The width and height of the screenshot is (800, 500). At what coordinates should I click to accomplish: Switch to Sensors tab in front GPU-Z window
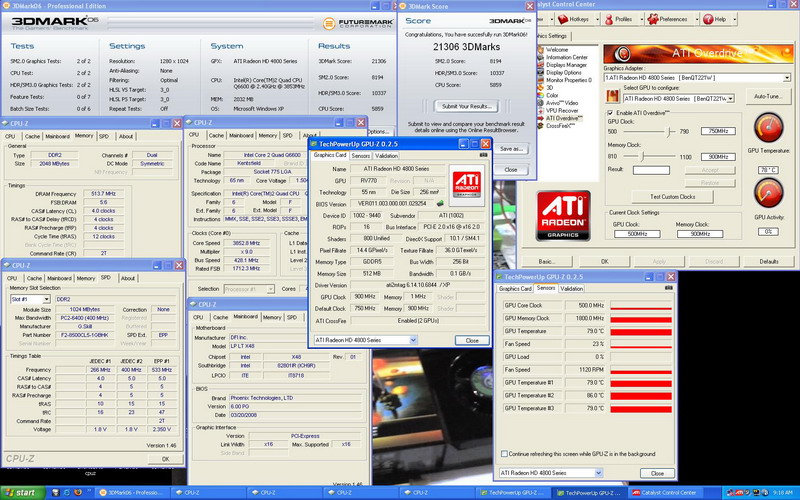pyautogui.click(x=360, y=156)
